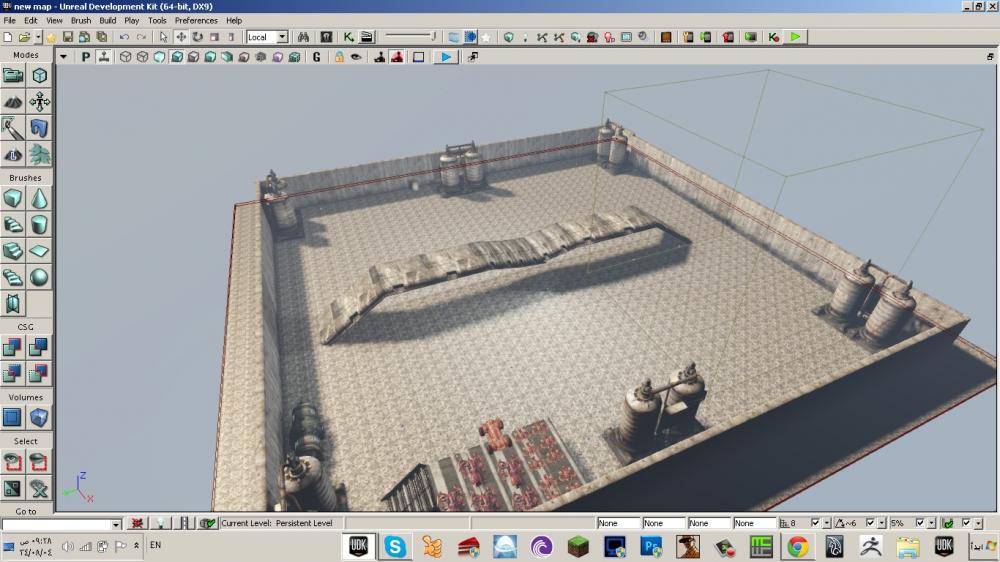Open Find actors binoculars
The width and height of the screenshot is (1000, 562).
pyautogui.click(x=304, y=37)
